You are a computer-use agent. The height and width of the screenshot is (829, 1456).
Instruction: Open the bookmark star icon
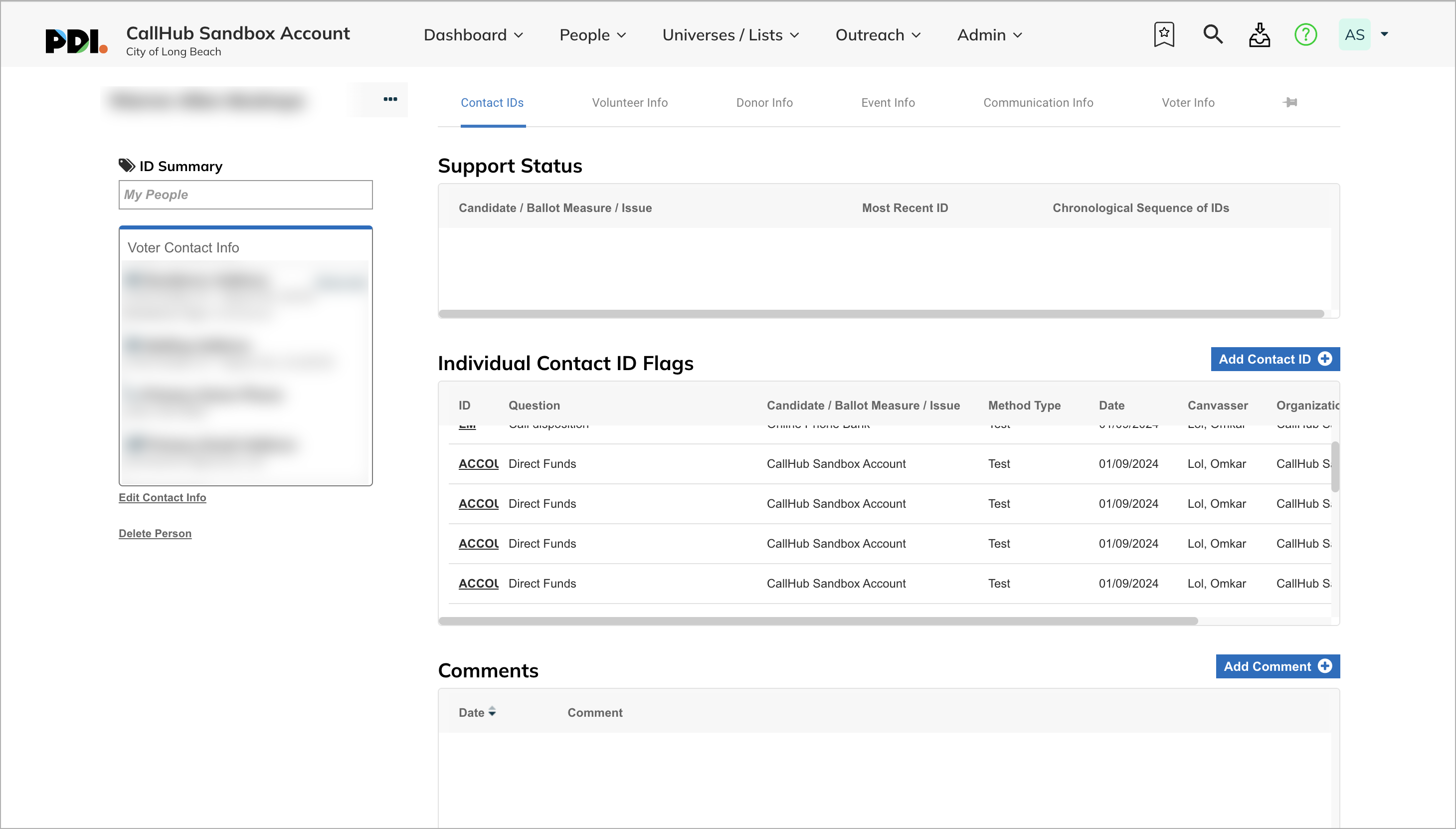(x=1164, y=35)
